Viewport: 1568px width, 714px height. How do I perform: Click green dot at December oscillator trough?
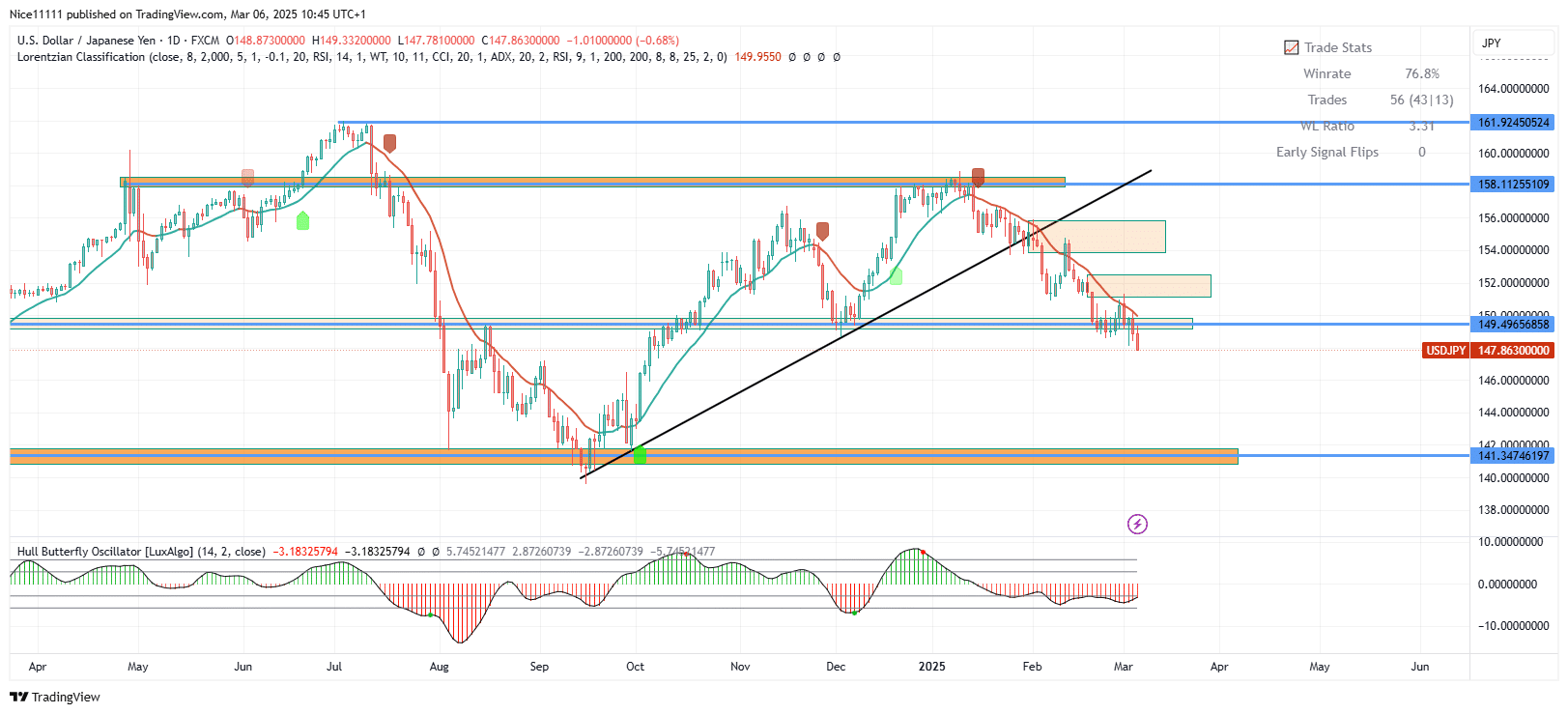tap(854, 613)
